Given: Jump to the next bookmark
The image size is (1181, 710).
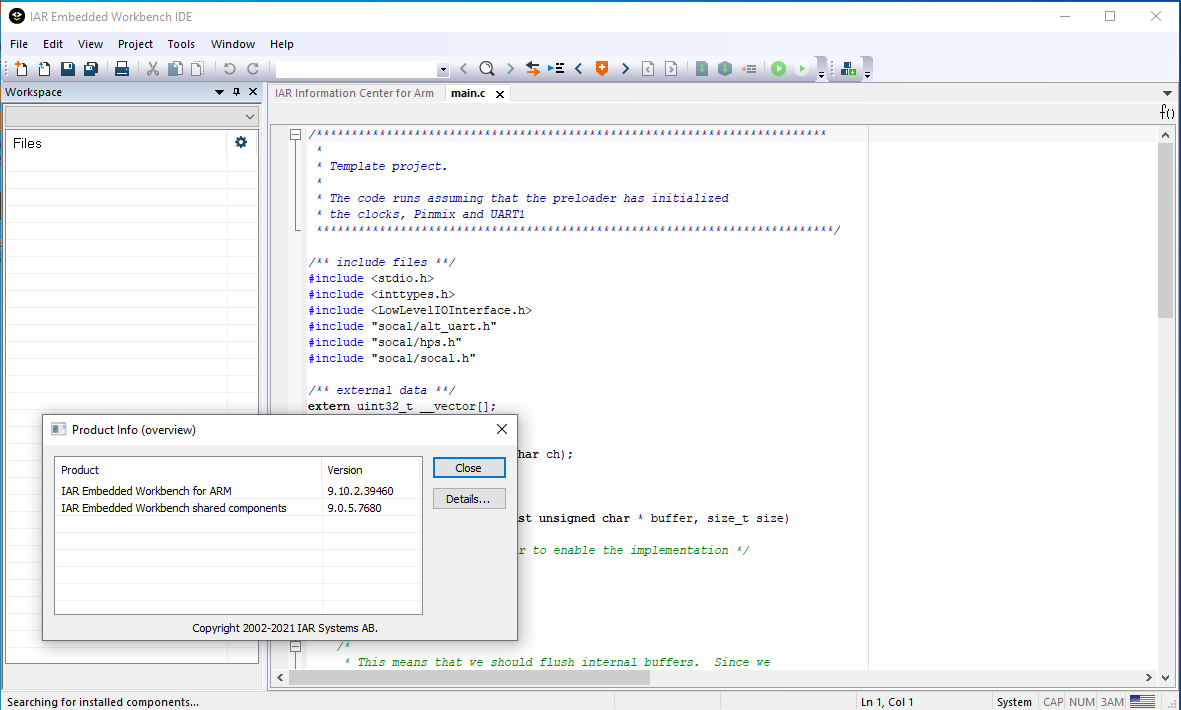Looking at the screenshot, I should point(625,69).
